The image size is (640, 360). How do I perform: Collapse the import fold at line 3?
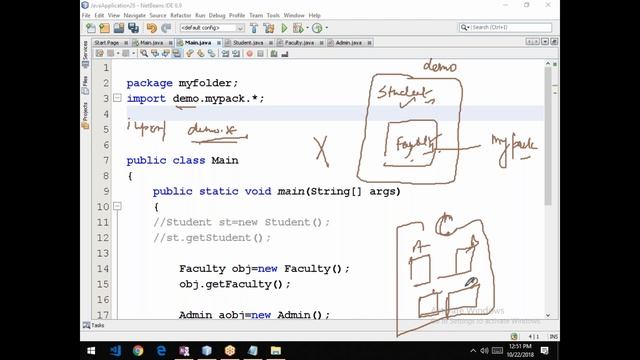click(x=117, y=98)
